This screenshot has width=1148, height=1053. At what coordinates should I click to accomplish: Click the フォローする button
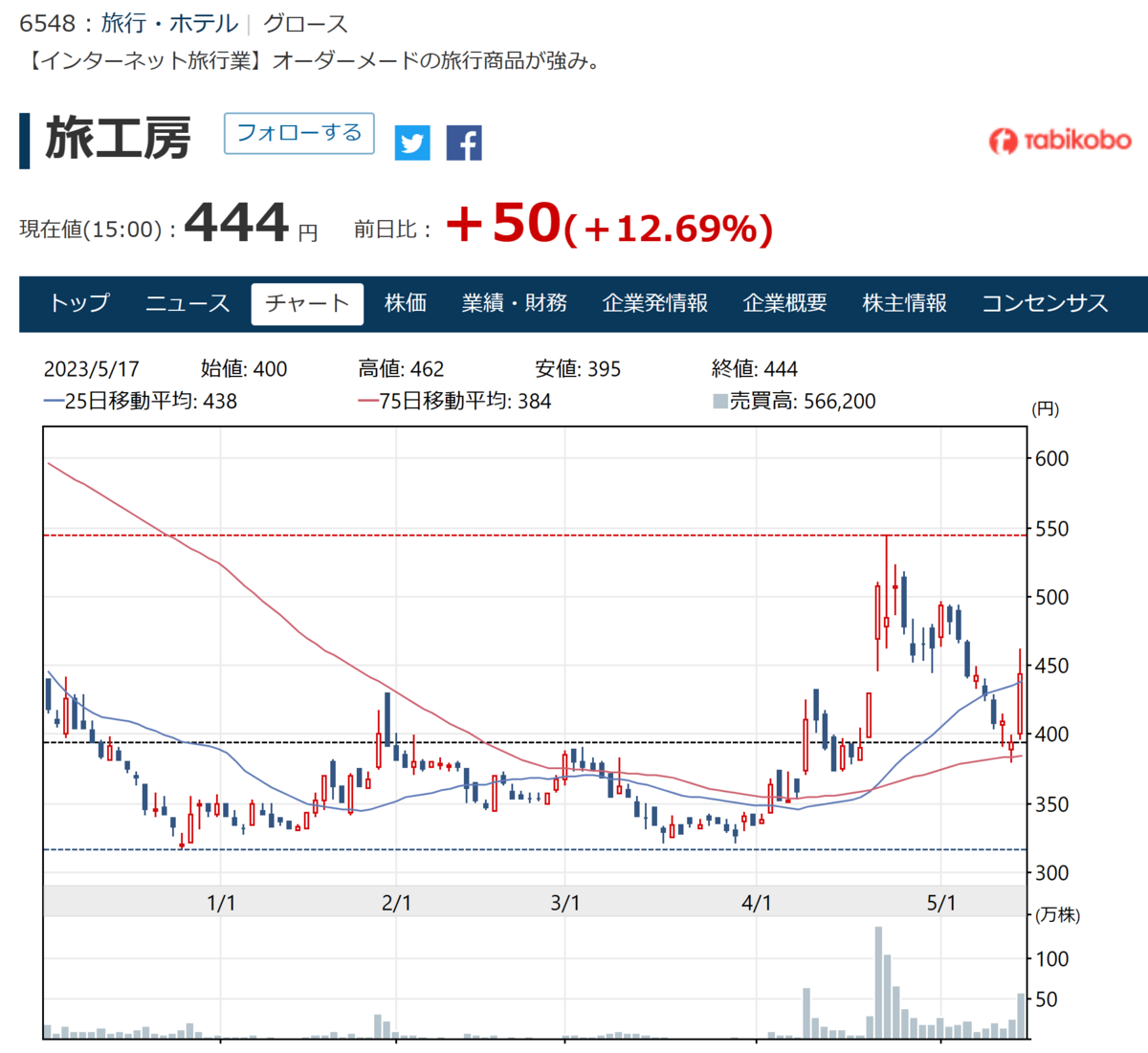pos(298,133)
